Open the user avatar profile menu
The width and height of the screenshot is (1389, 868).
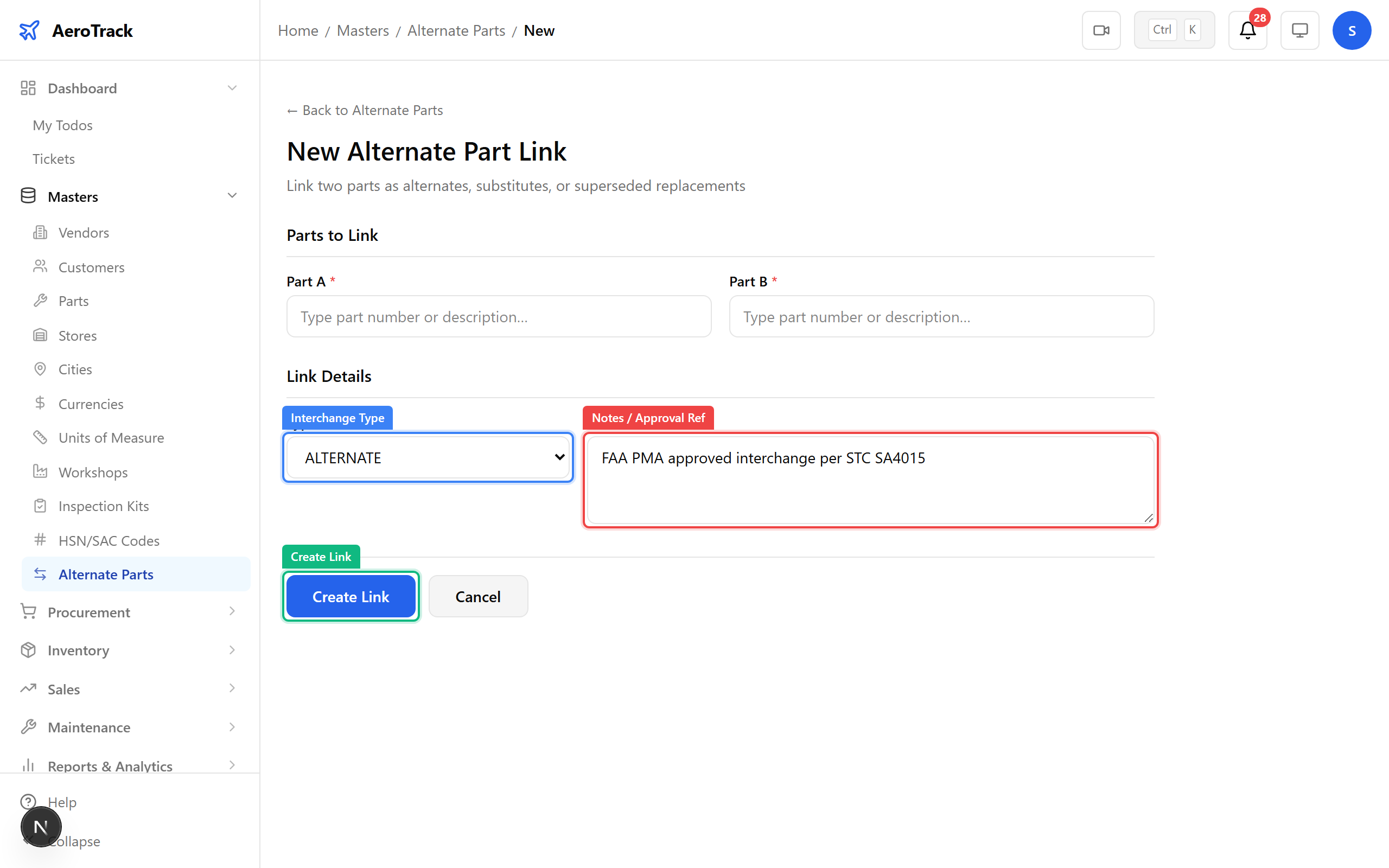(1352, 30)
